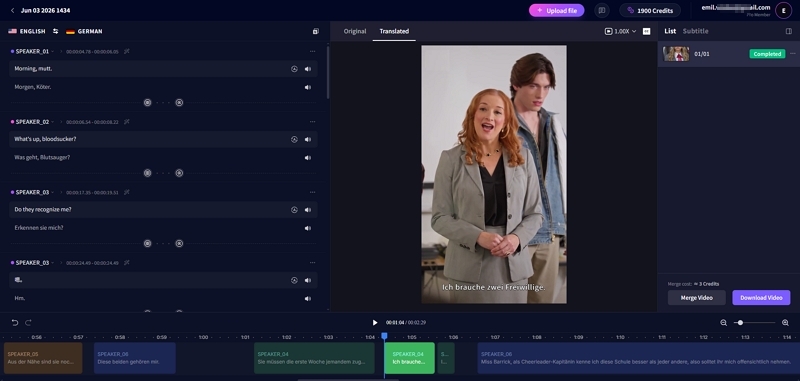
Task: Select the 'Miss Barrick' timeline clip
Action: pyautogui.click(x=638, y=358)
